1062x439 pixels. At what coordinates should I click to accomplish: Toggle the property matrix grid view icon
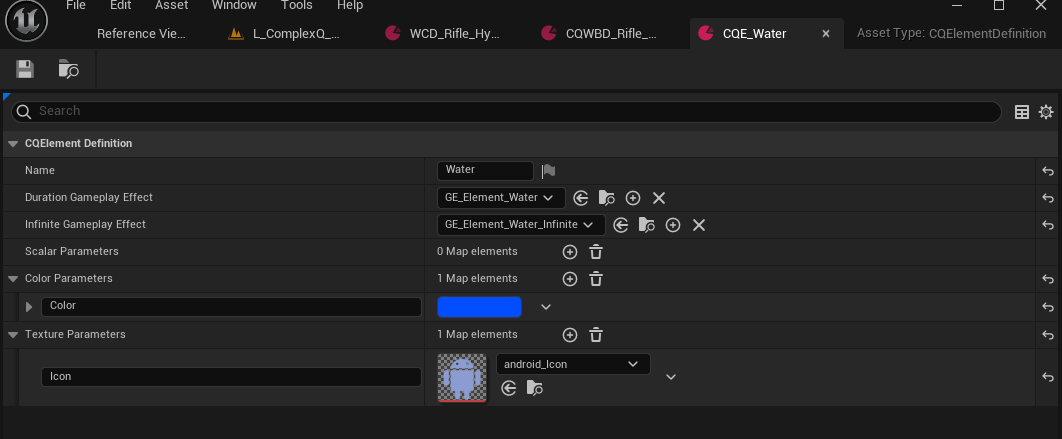point(1022,112)
